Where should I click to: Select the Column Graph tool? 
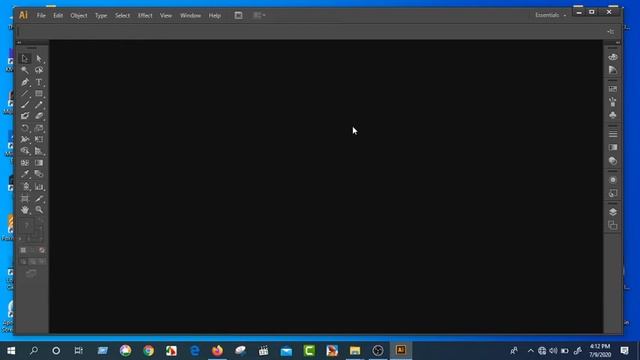click(x=39, y=187)
